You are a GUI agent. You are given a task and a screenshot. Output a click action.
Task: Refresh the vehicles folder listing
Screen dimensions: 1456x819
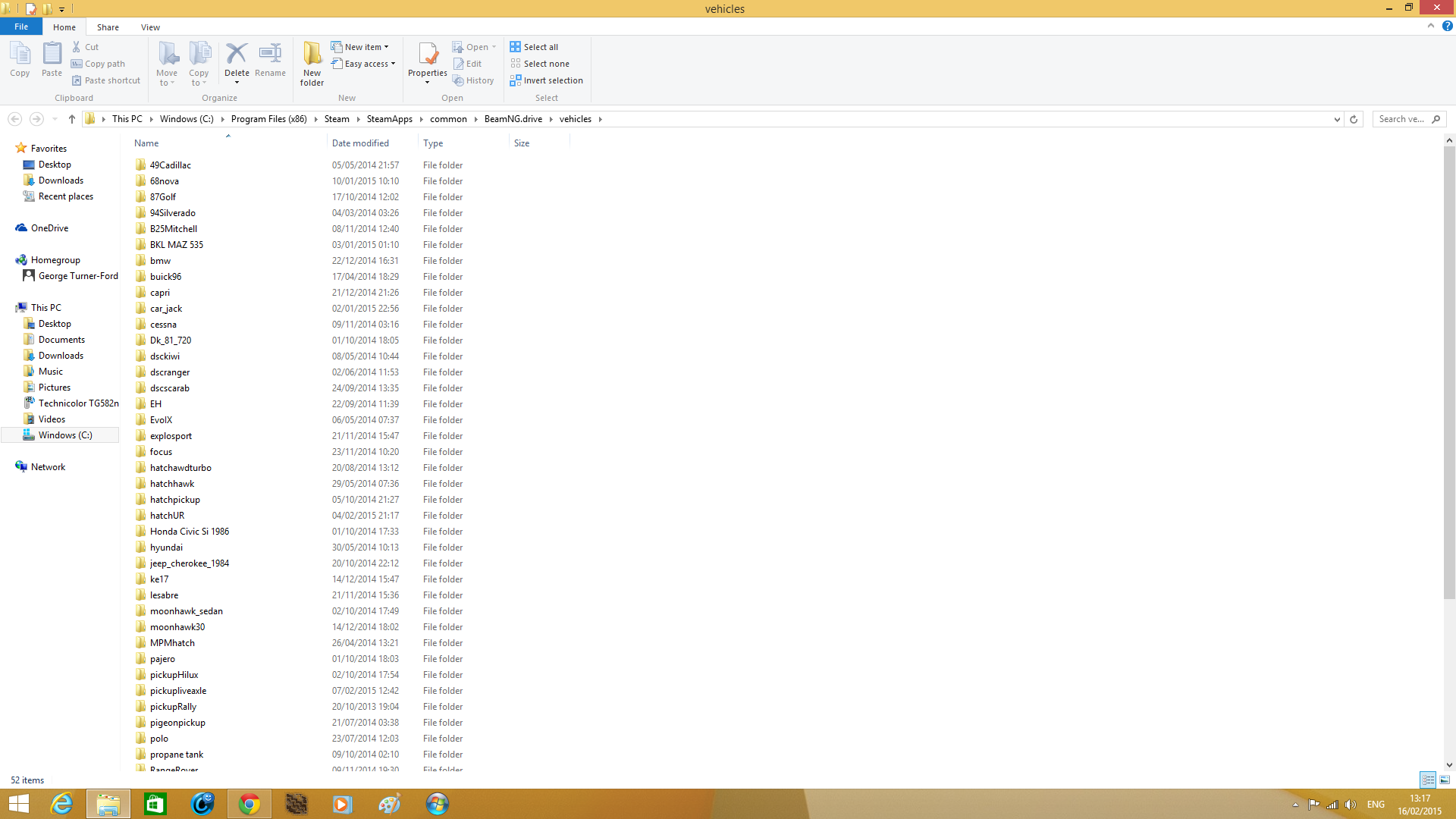click(x=1353, y=119)
